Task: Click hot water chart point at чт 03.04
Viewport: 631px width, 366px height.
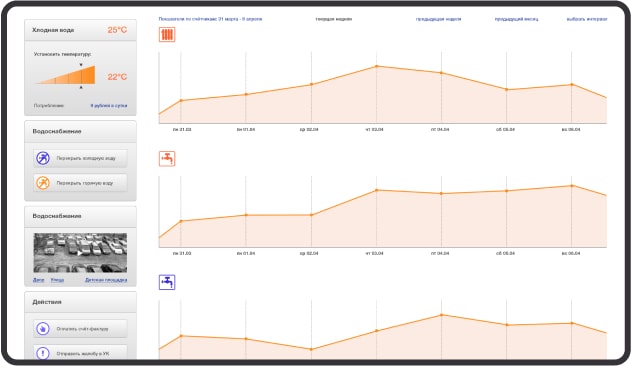Action: coord(377,190)
